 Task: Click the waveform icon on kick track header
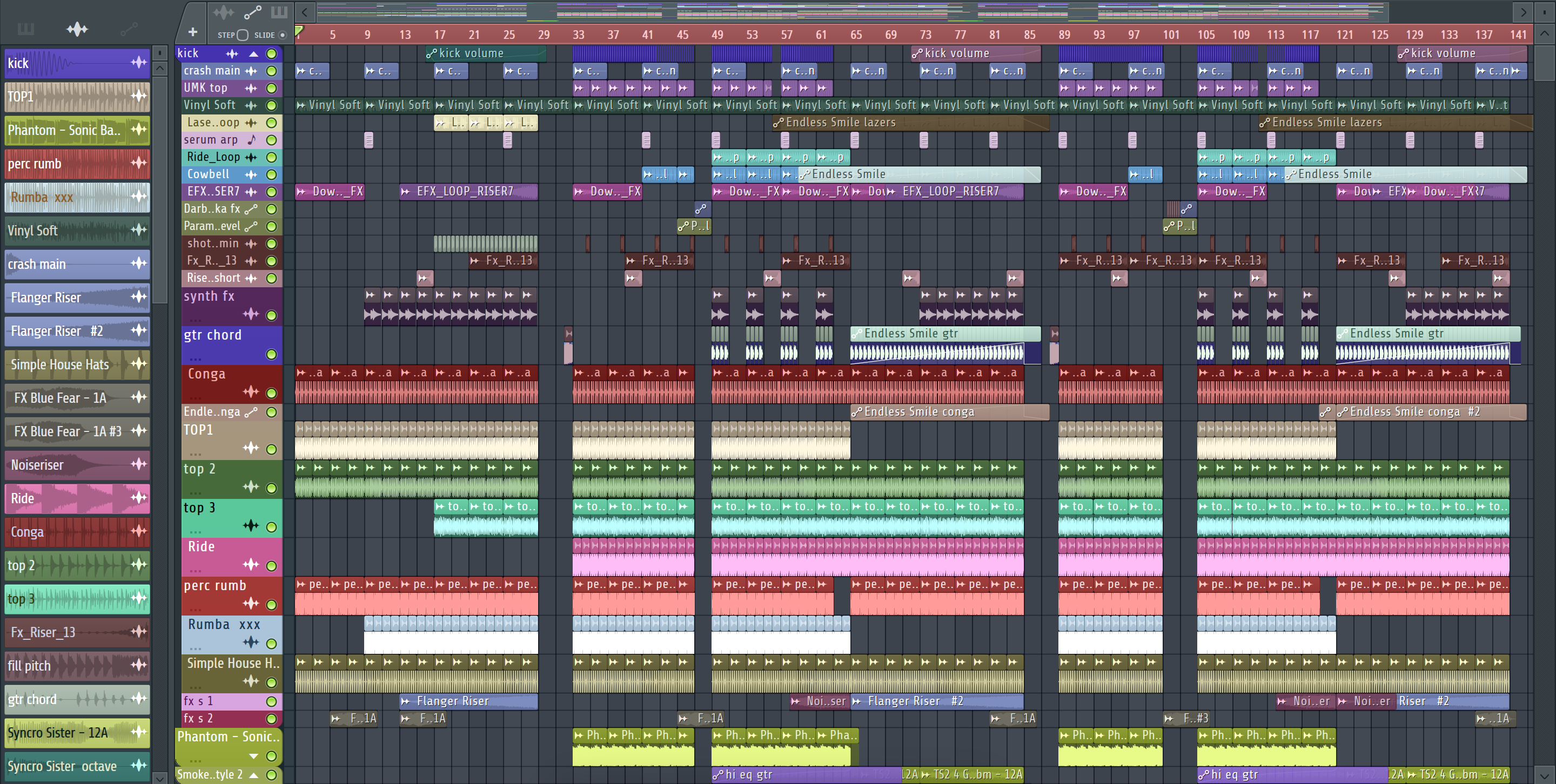(x=232, y=53)
